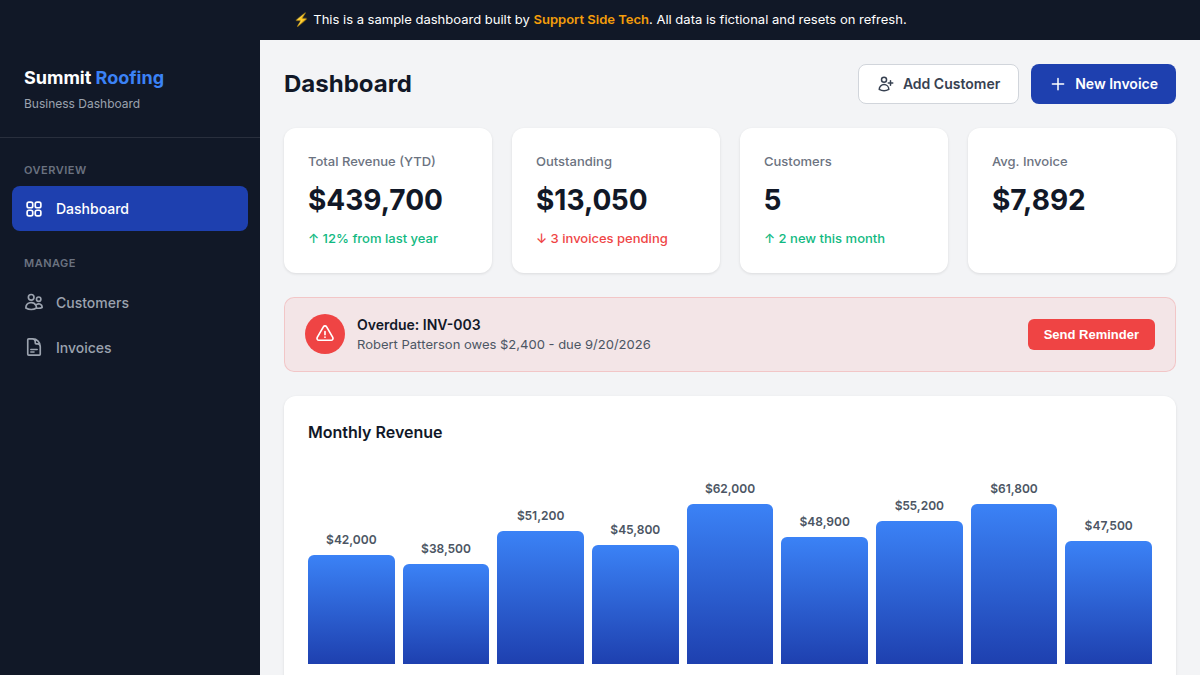Click the Dashboard page title
The height and width of the screenshot is (675, 1200).
(x=348, y=84)
